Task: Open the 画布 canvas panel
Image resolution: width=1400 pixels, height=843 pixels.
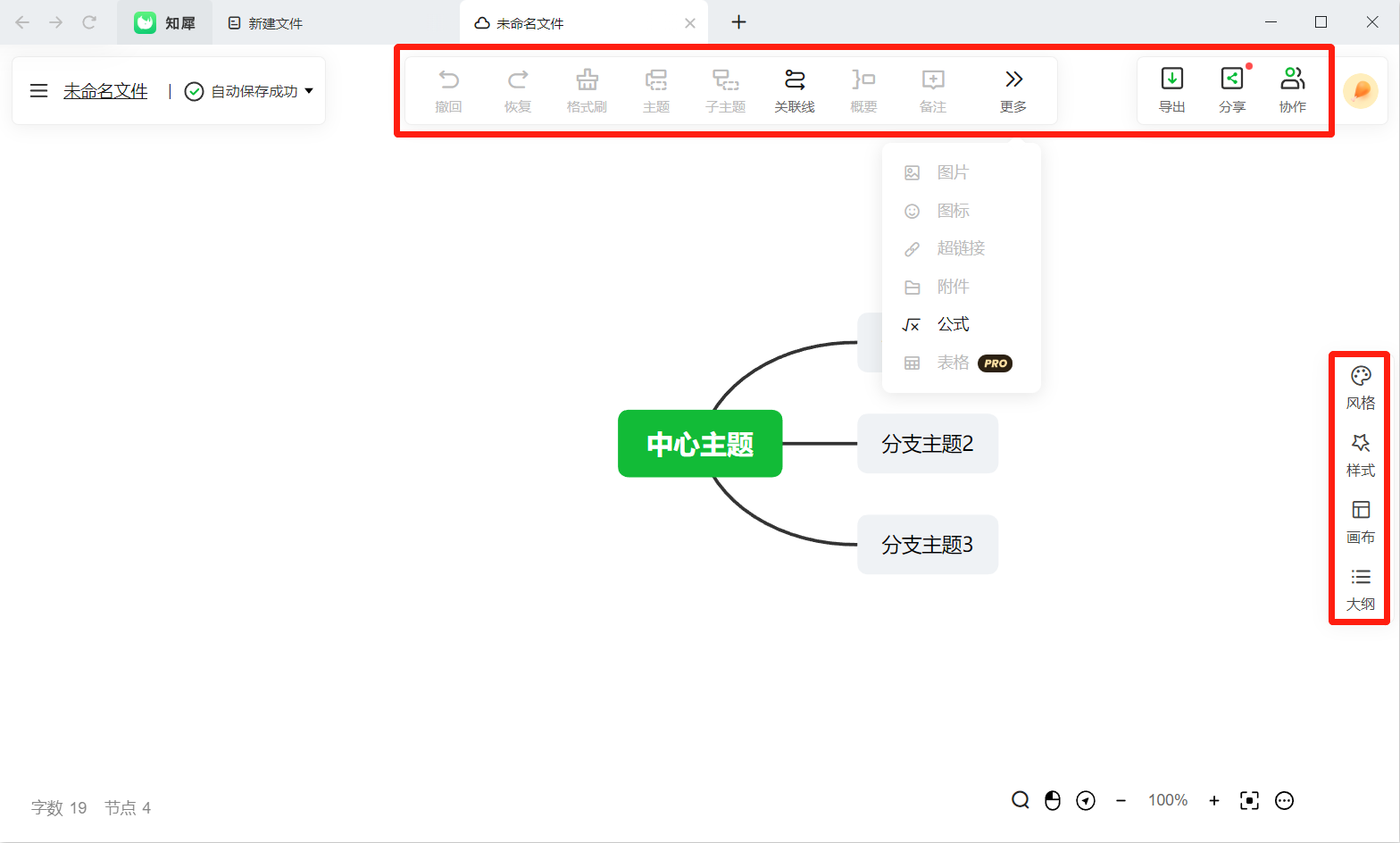Action: [x=1361, y=522]
